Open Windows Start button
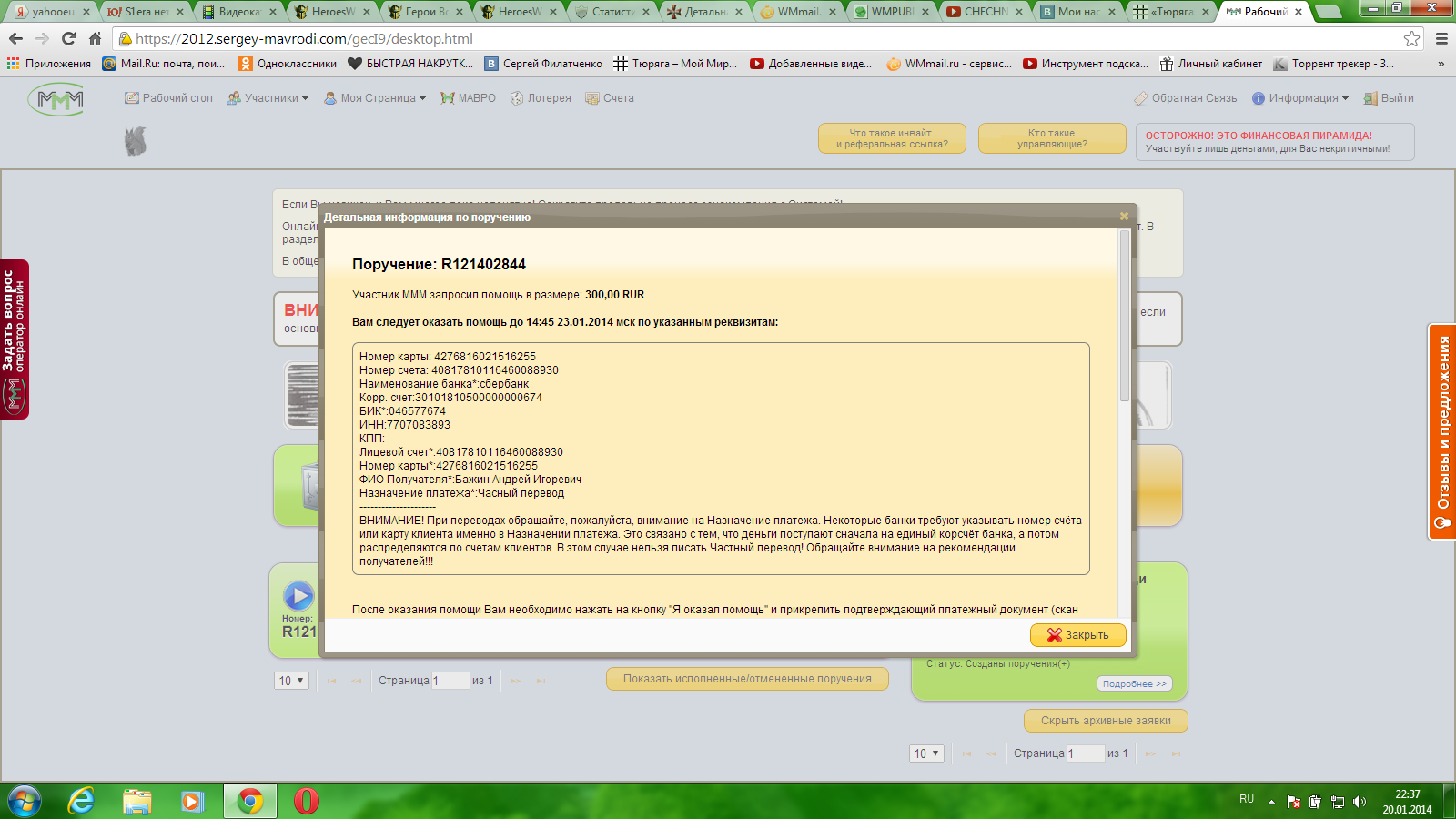The width and height of the screenshot is (1456, 819). [x=25, y=801]
